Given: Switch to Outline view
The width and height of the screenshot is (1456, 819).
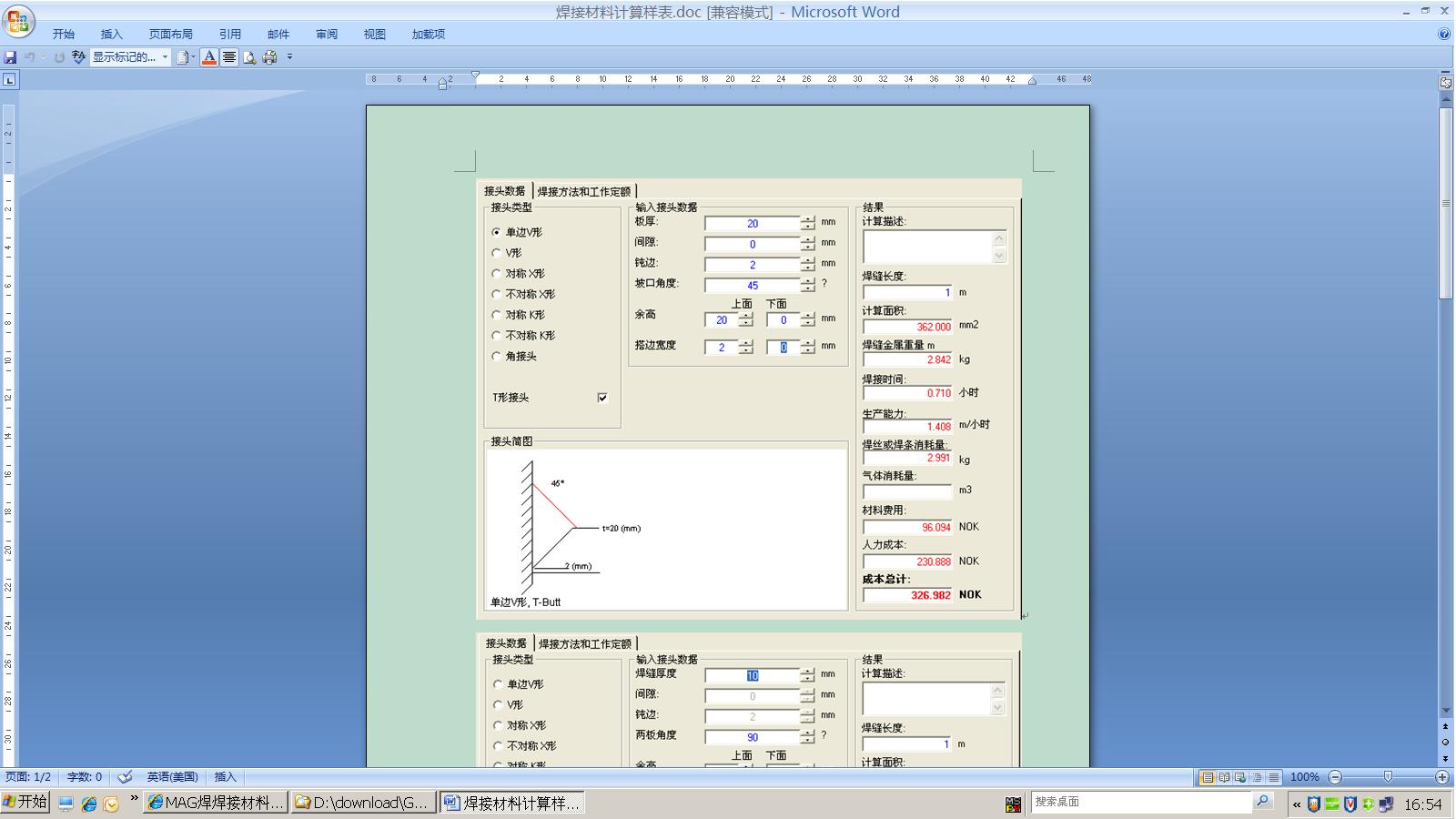Looking at the screenshot, I should point(1258,777).
